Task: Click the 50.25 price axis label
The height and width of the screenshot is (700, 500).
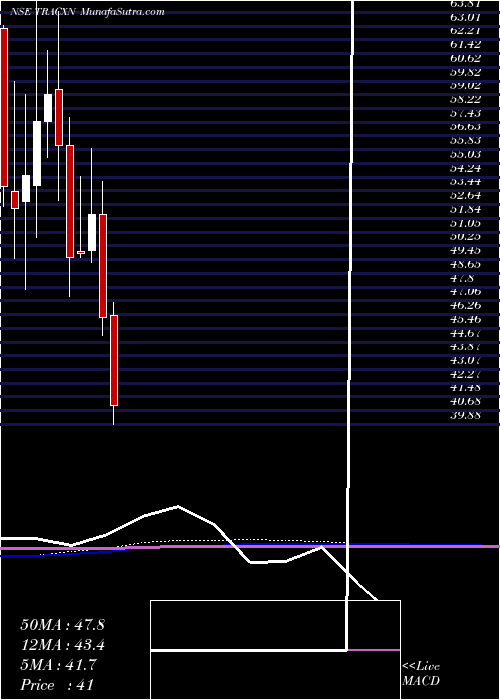Action: pos(466,236)
